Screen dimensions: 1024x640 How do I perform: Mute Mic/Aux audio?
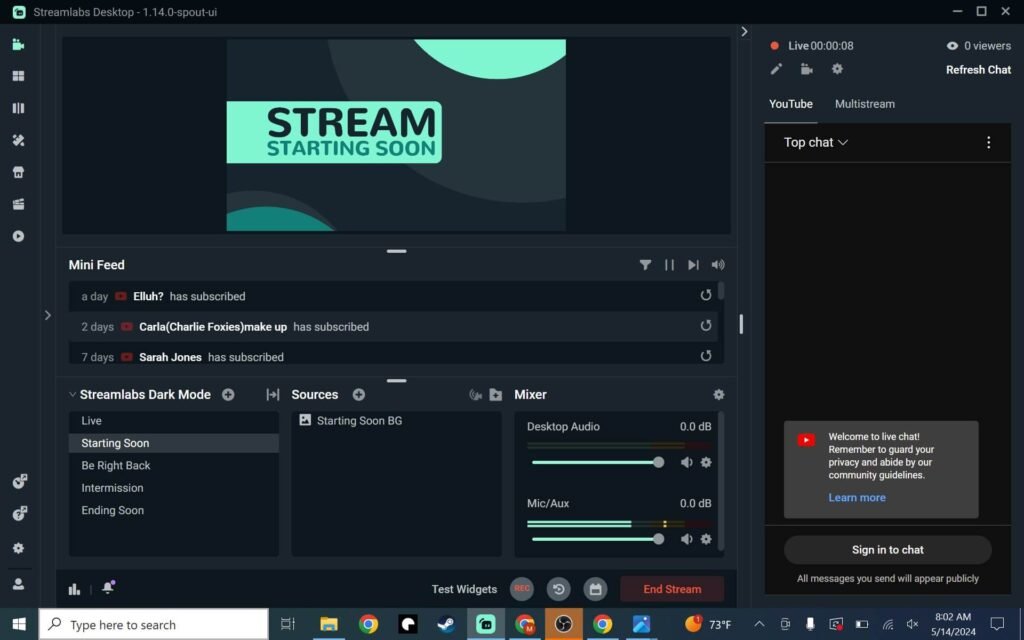(686, 539)
